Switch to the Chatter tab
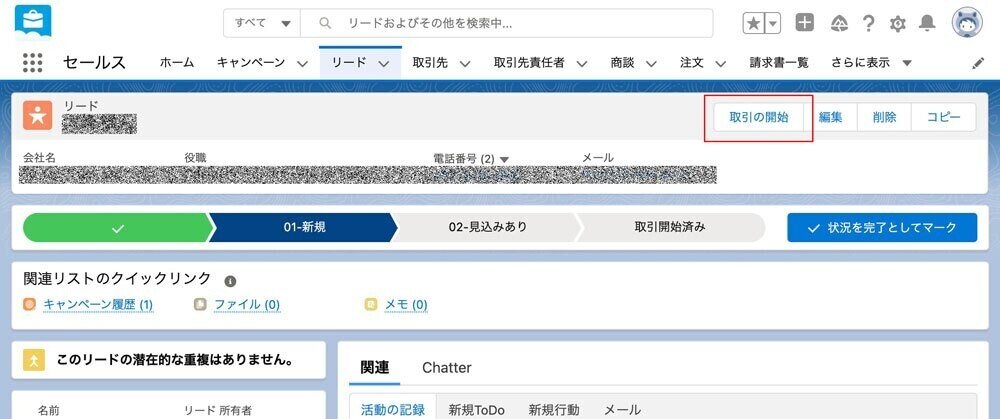1000x419 pixels. [446, 368]
